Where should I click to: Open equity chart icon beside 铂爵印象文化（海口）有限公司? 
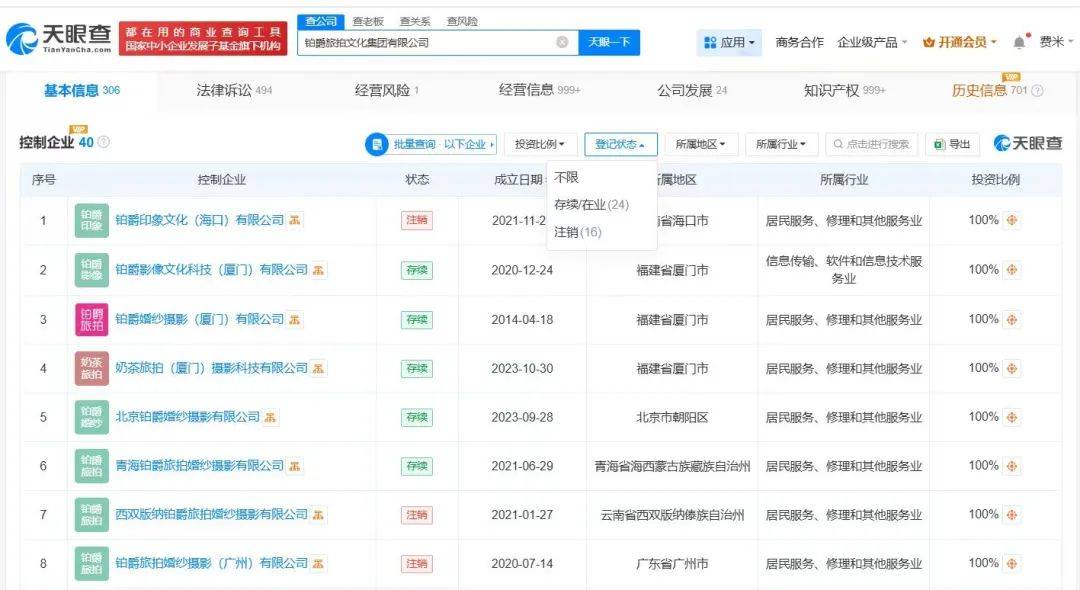(x=295, y=220)
